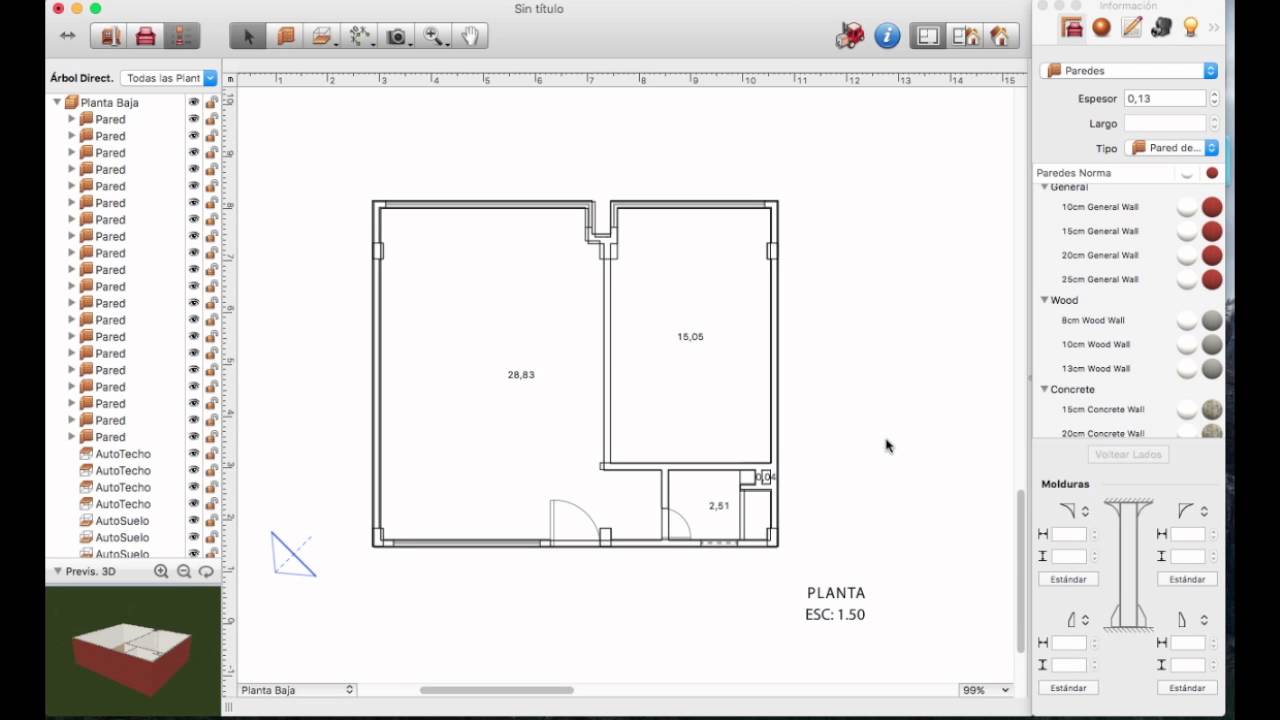The image size is (1280, 720).
Task: Toggle the lock of Planta Baja
Action: click(x=211, y=102)
